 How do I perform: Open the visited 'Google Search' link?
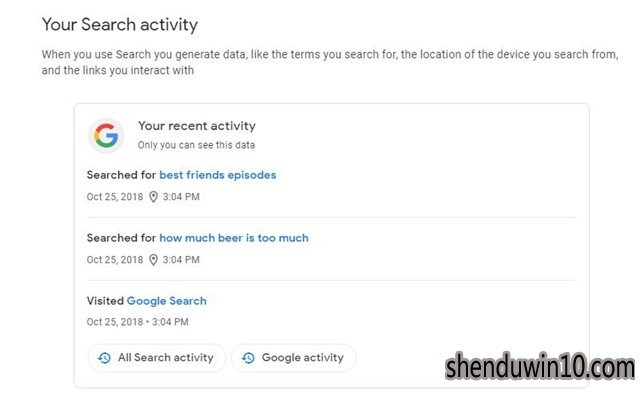coord(167,301)
